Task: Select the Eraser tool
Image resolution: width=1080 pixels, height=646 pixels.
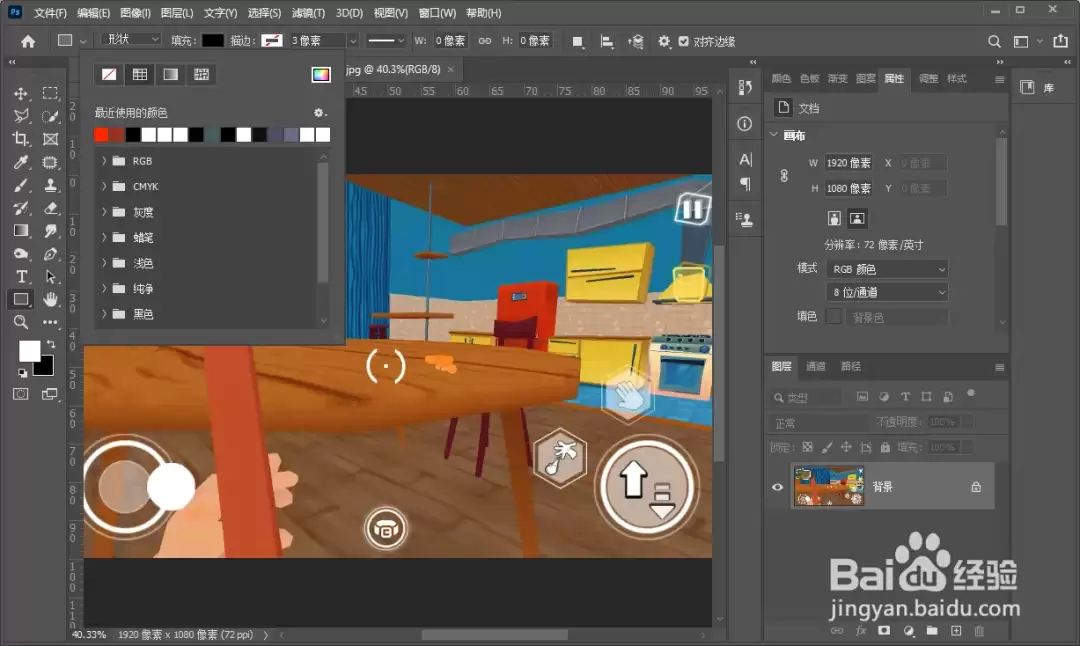Action: tap(50, 208)
